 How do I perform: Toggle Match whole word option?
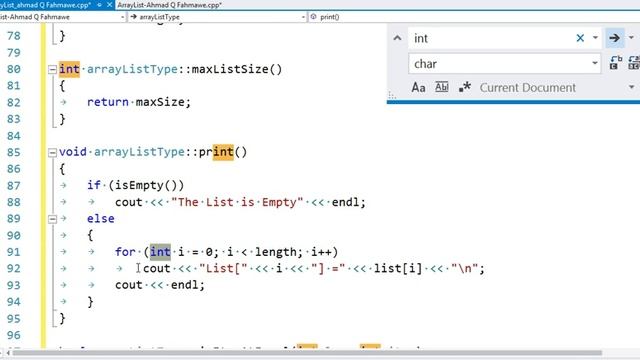[x=442, y=87]
